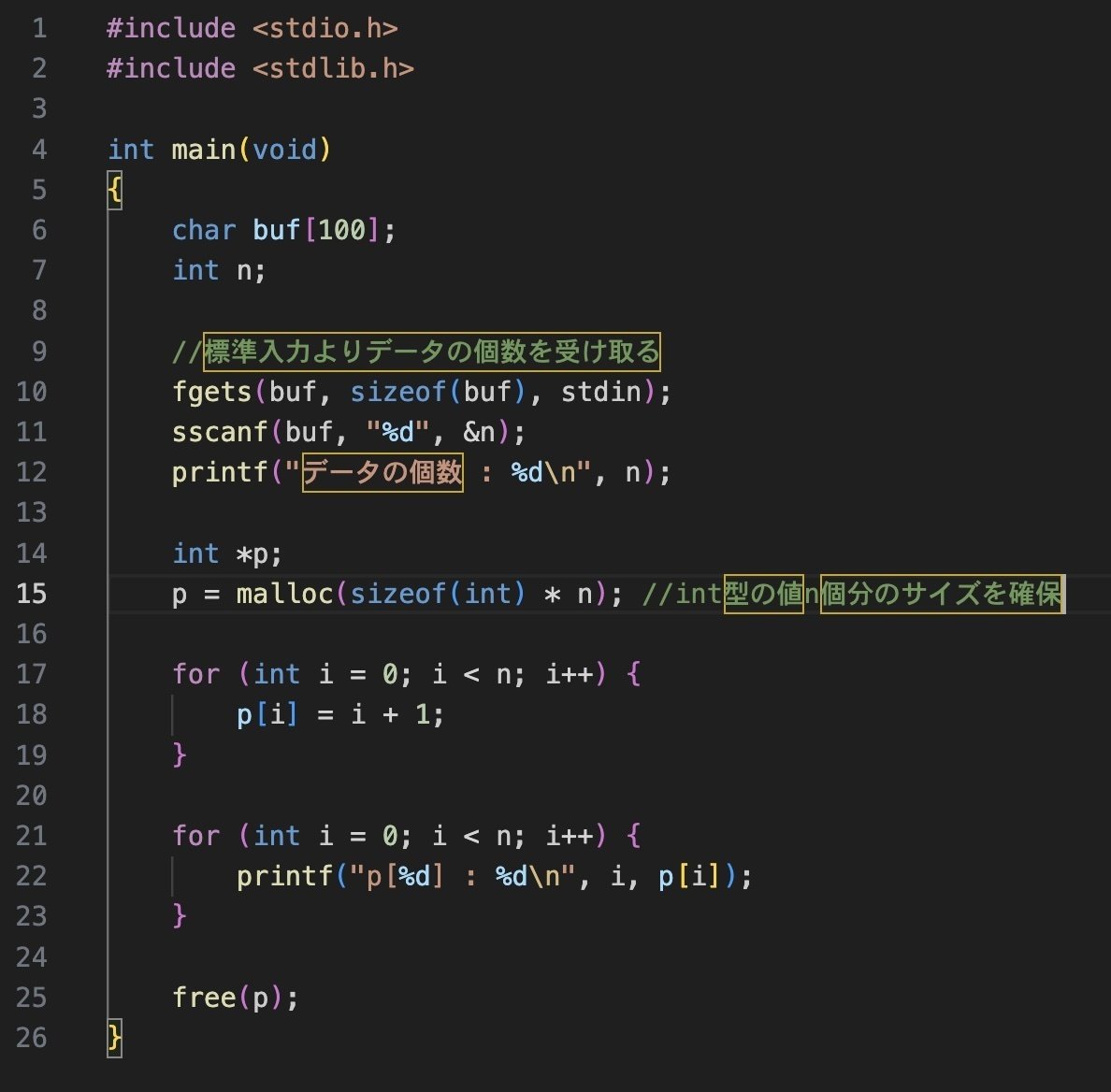This screenshot has width=1111, height=1092.
Task: Click the closing brace on line 26
Action: coord(113,1038)
